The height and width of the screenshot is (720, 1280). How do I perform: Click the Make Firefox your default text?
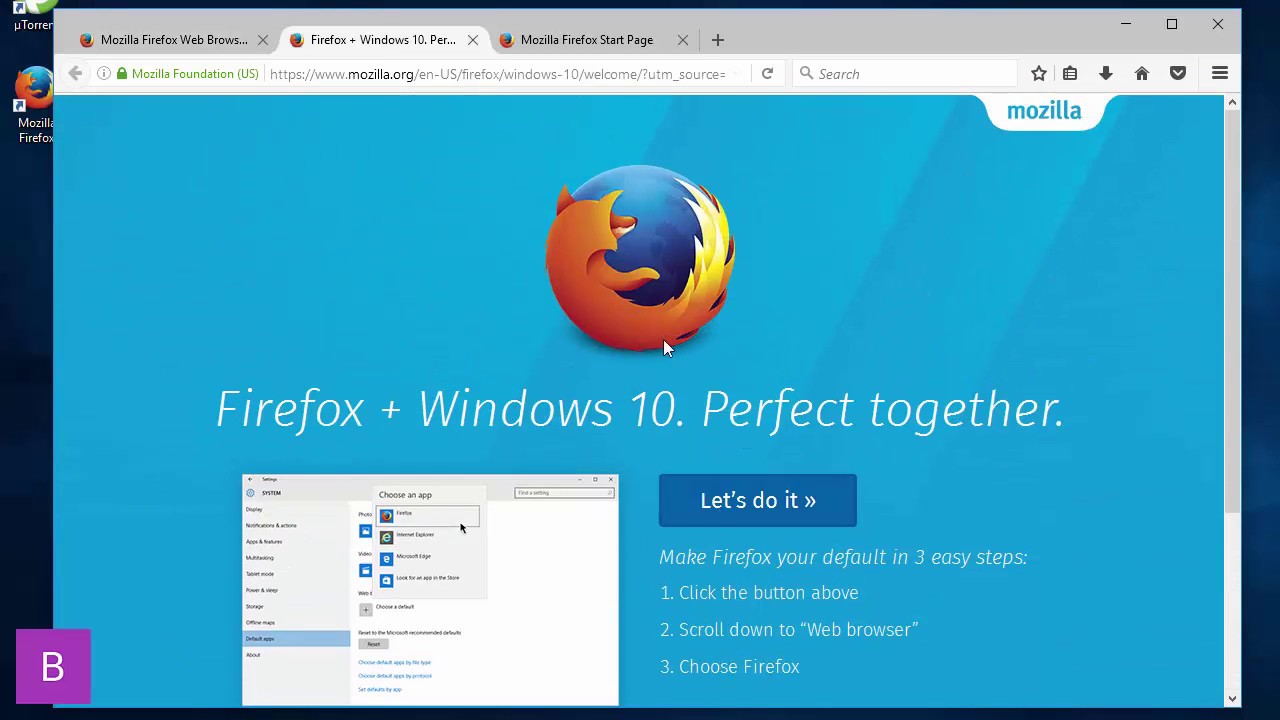(x=843, y=557)
